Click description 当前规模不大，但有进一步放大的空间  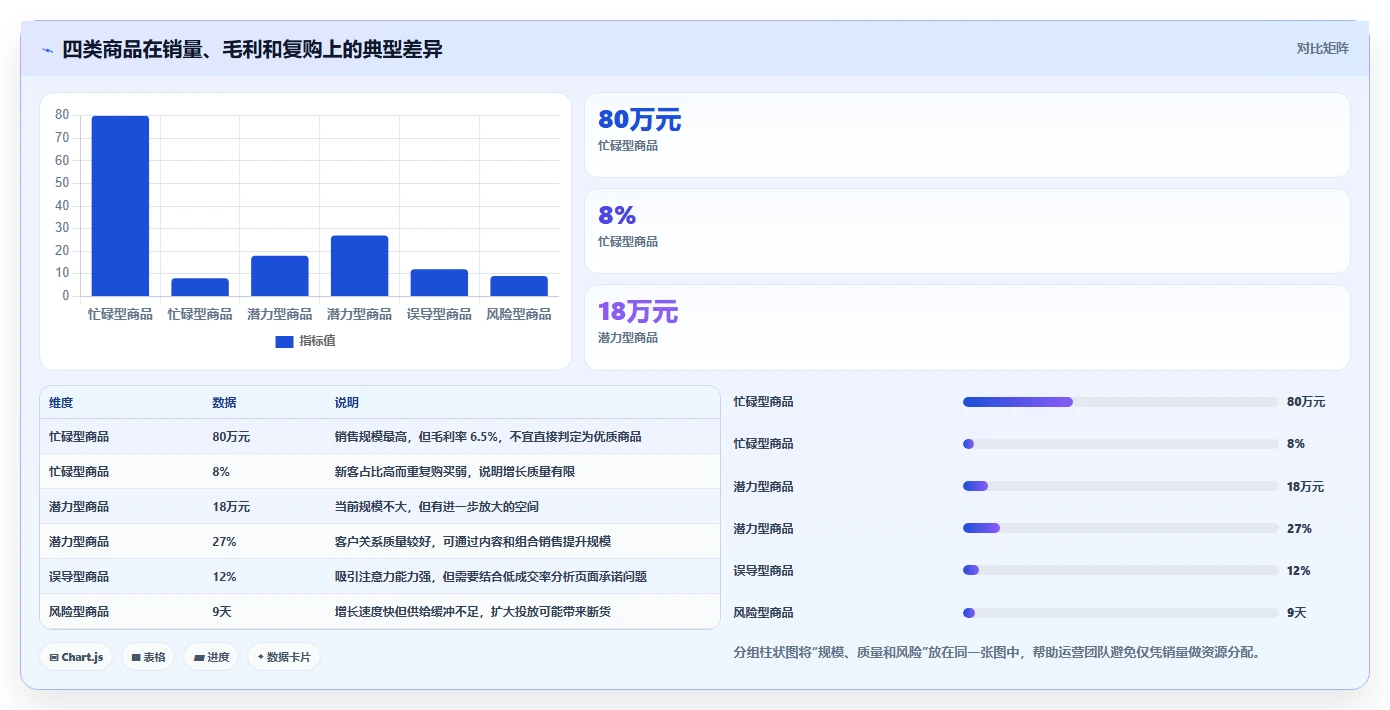click(x=437, y=507)
